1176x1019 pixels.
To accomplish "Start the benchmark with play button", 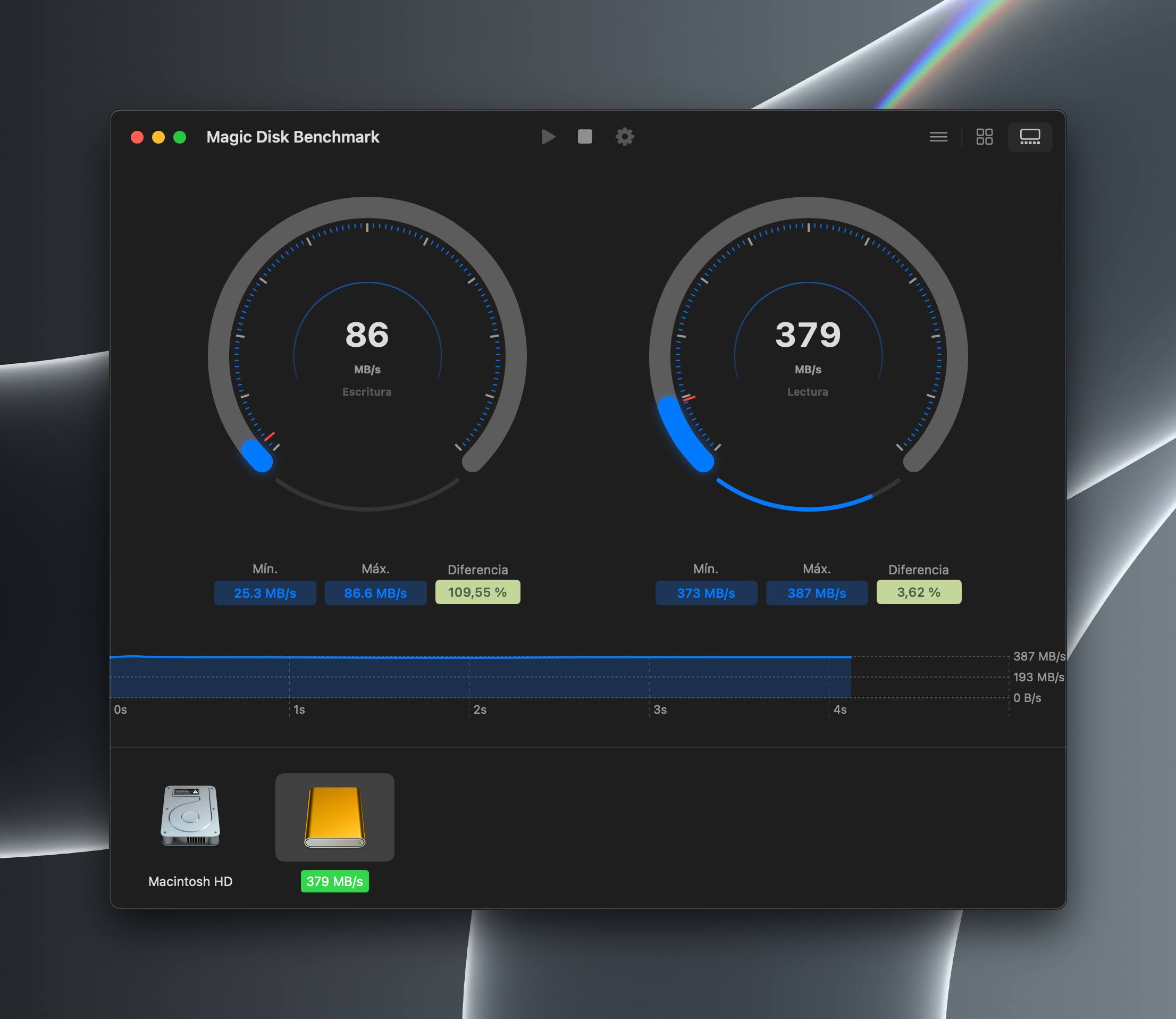I will click(548, 137).
